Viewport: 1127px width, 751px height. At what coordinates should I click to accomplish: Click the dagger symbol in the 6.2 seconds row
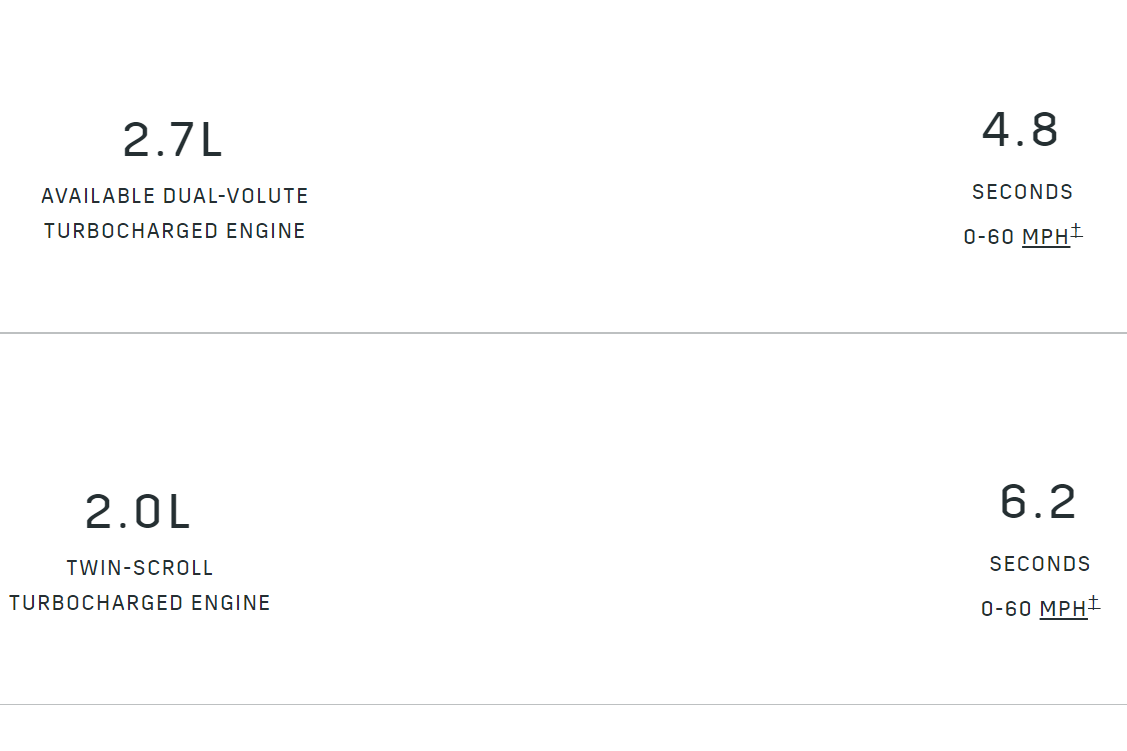point(1095,603)
